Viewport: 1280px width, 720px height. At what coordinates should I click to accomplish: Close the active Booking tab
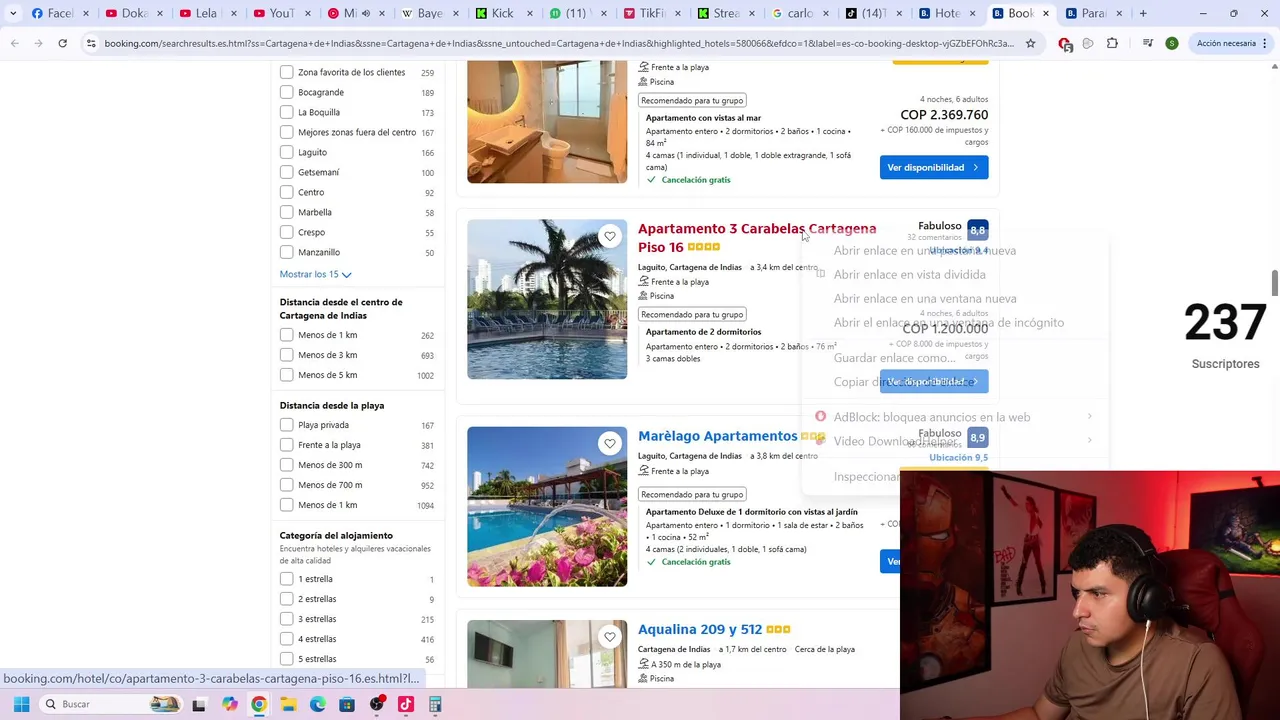(1046, 13)
